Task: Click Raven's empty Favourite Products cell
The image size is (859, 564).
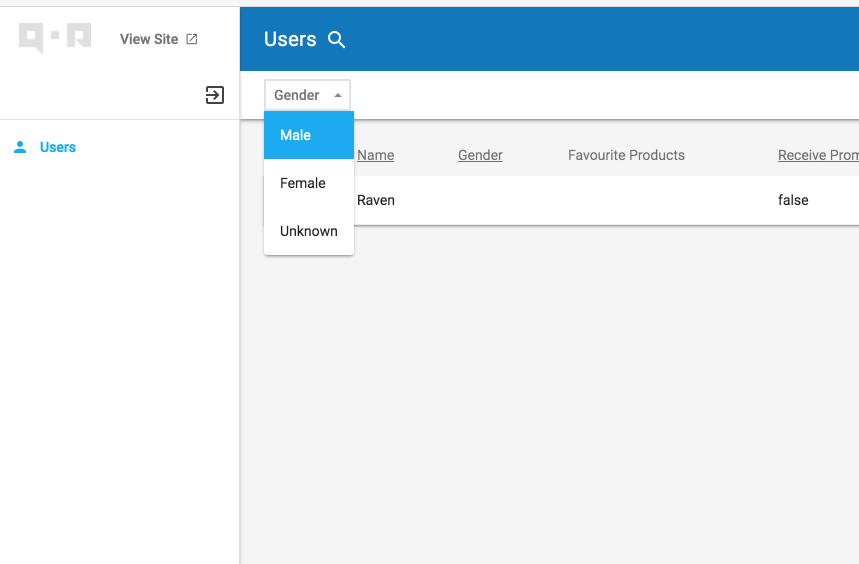Action: (x=626, y=200)
